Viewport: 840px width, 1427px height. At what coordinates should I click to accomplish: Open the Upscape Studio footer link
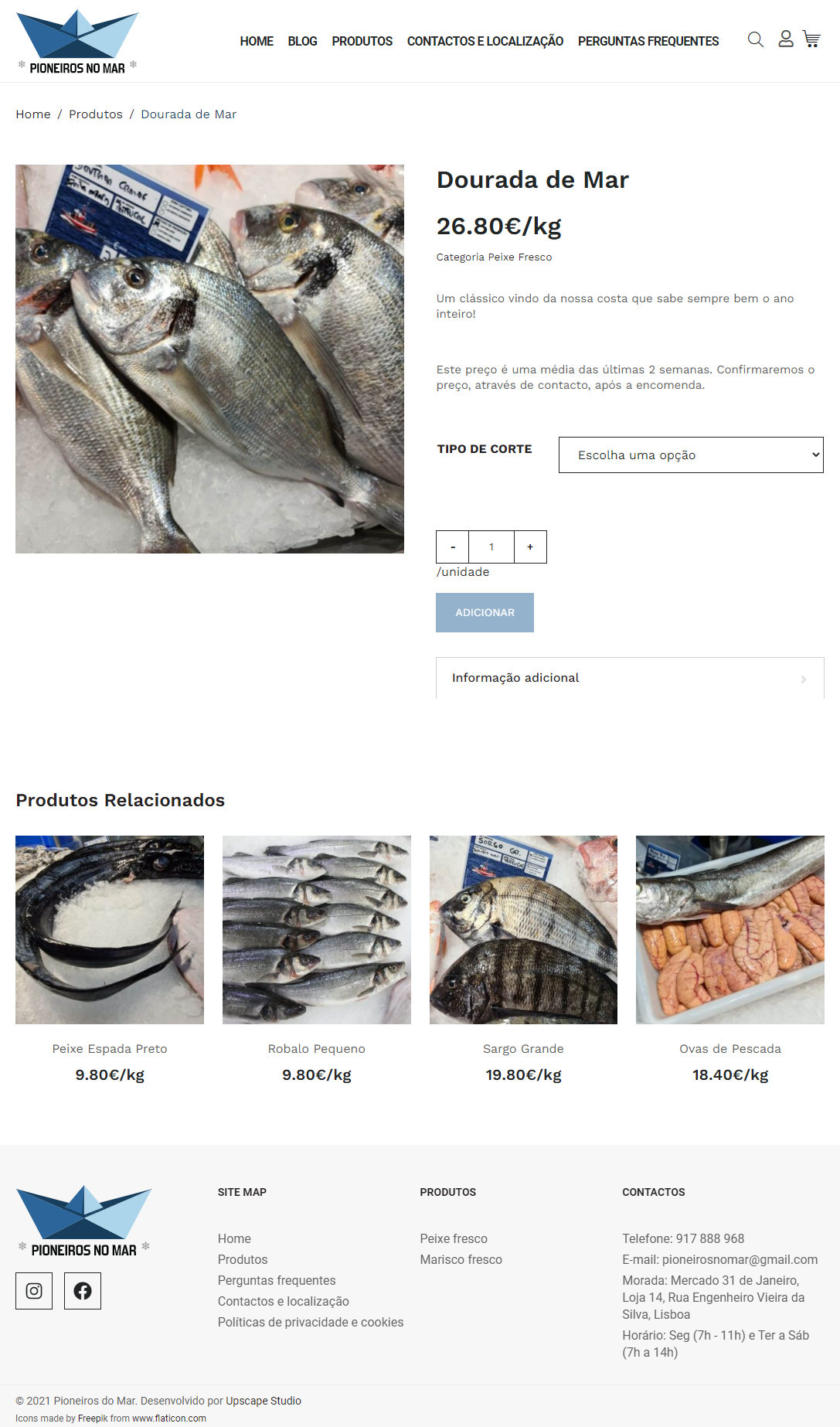(264, 1401)
